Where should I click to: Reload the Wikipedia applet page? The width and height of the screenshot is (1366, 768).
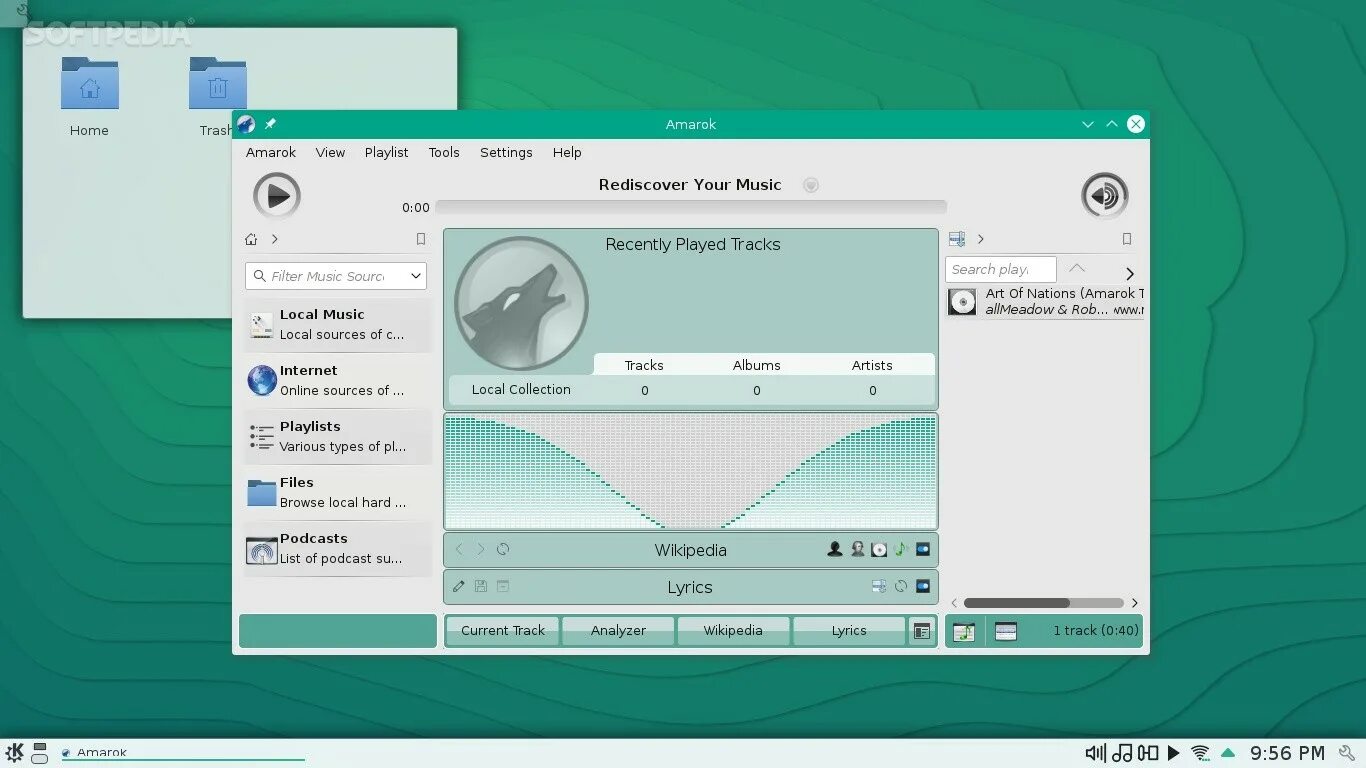tap(503, 549)
